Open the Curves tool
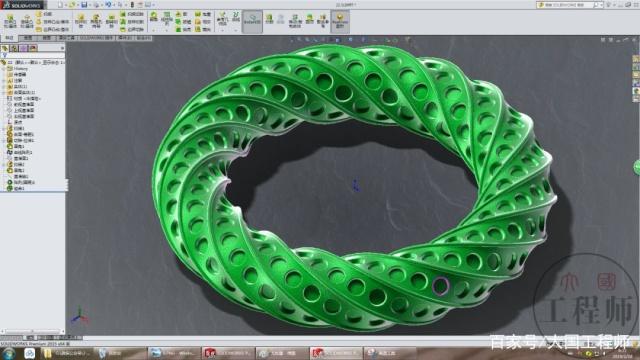 [236, 17]
